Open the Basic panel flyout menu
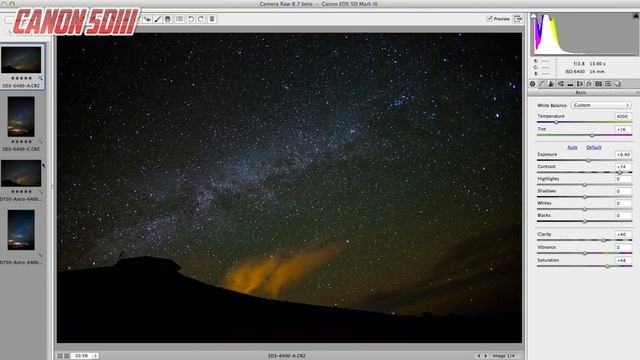This screenshot has width=640, height=360. pos(637,93)
